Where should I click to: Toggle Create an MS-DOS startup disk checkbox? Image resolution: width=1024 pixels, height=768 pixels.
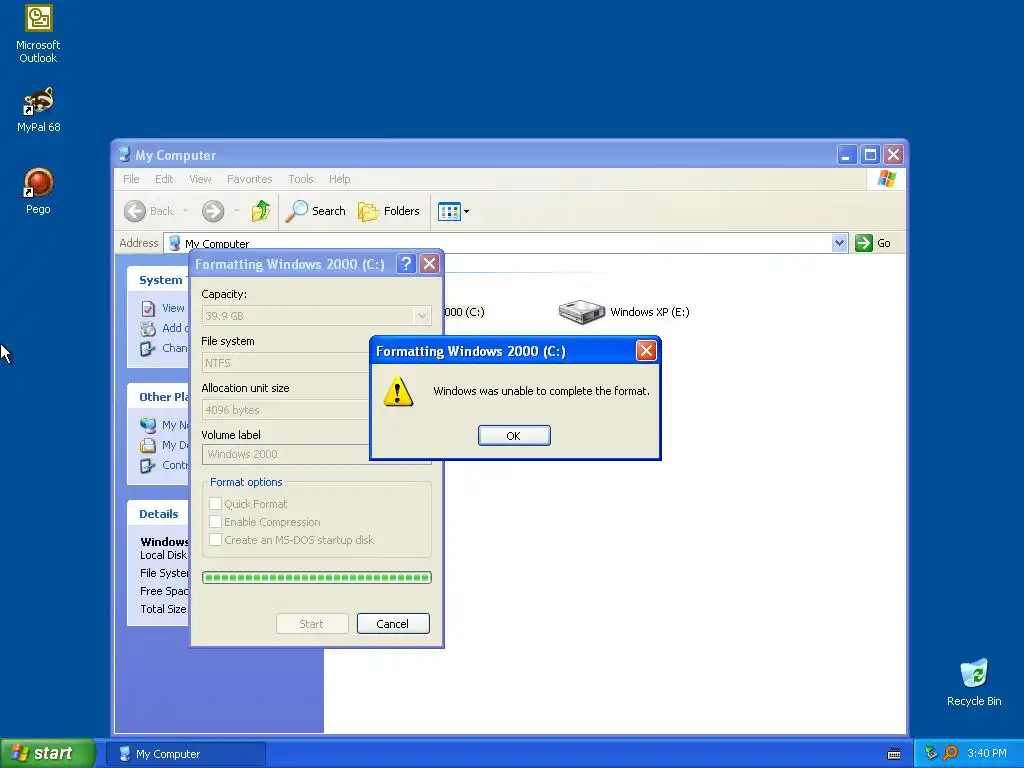click(x=215, y=540)
